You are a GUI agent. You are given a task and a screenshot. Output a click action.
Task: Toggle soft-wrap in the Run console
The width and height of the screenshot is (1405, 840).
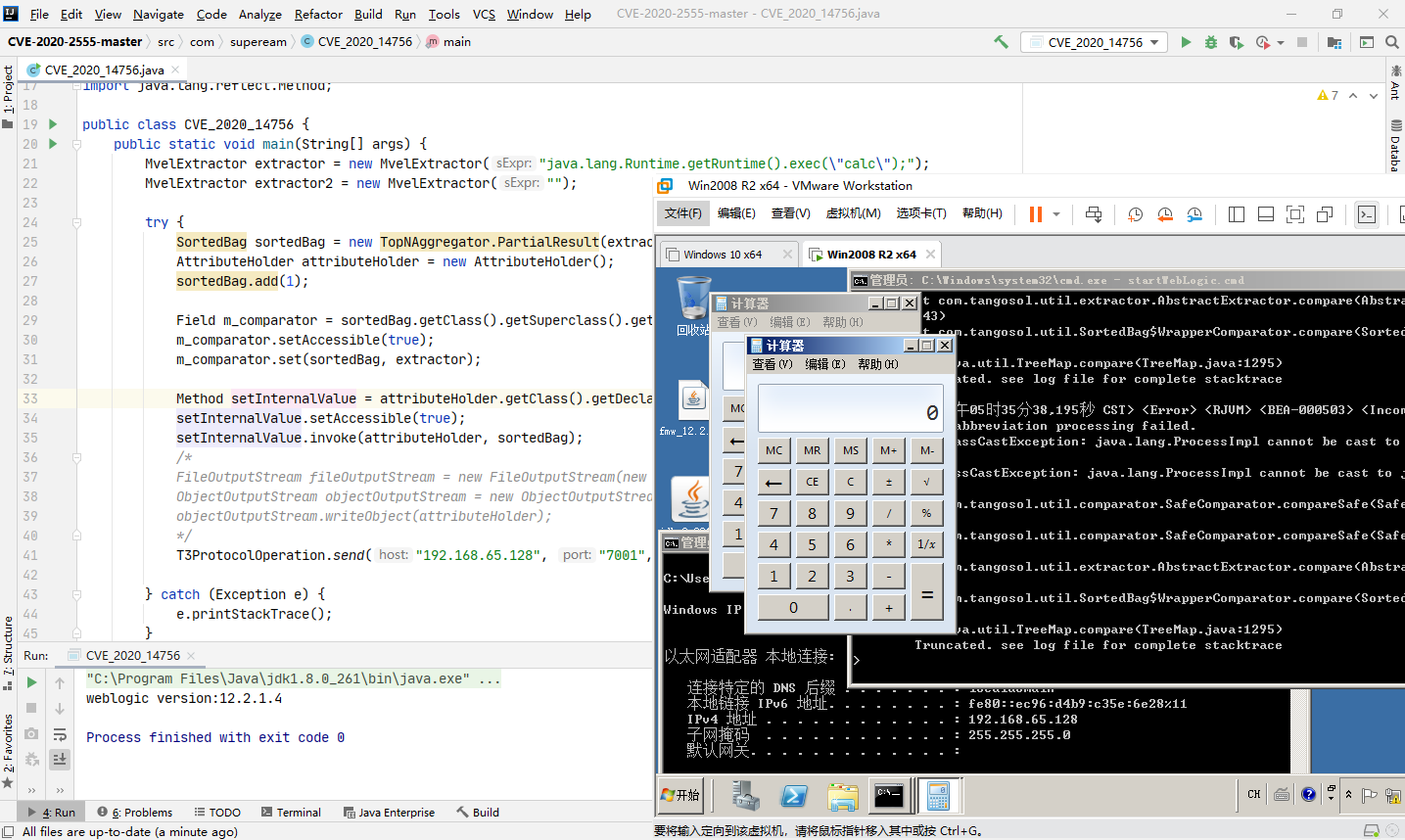pyautogui.click(x=60, y=734)
